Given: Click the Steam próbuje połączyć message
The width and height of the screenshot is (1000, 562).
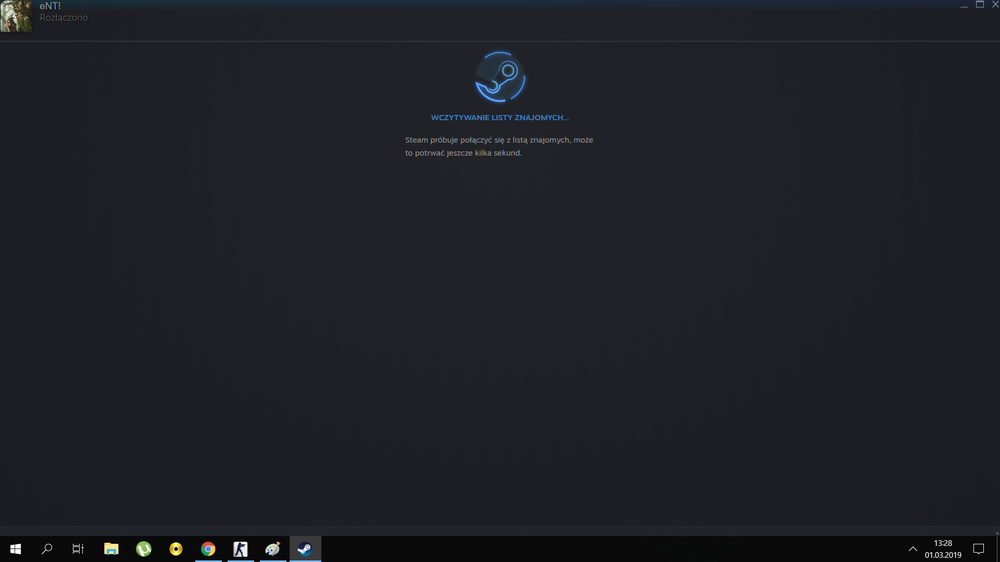Looking at the screenshot, I should (499, 146).
